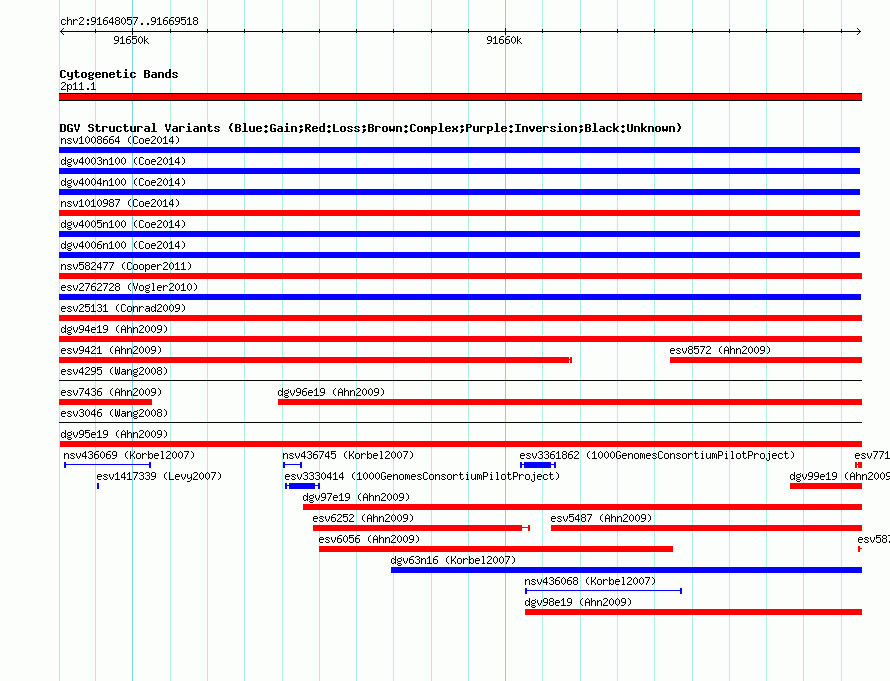Select esv7436 (Ahn2009) variant label
The width and height of the screenshot is (890, 681).
pyautogui.click(x=111, y=392)
